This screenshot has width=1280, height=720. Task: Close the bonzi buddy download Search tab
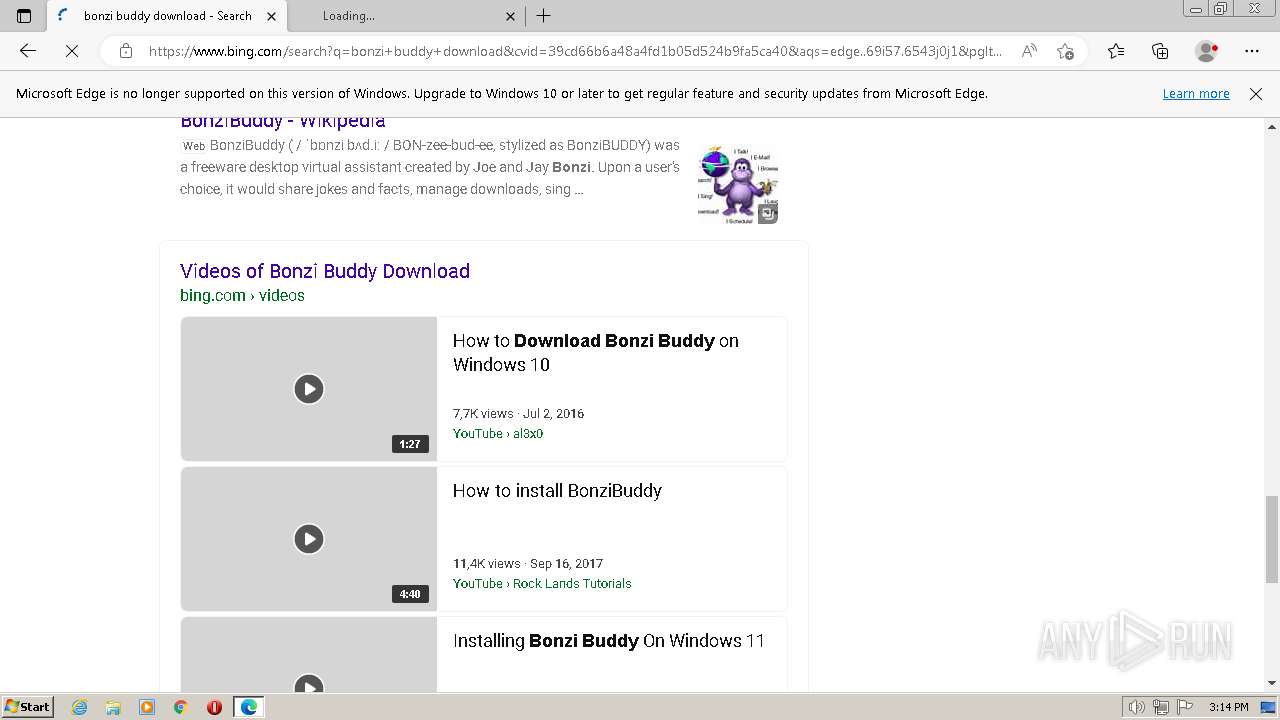(x=271, y=16)
